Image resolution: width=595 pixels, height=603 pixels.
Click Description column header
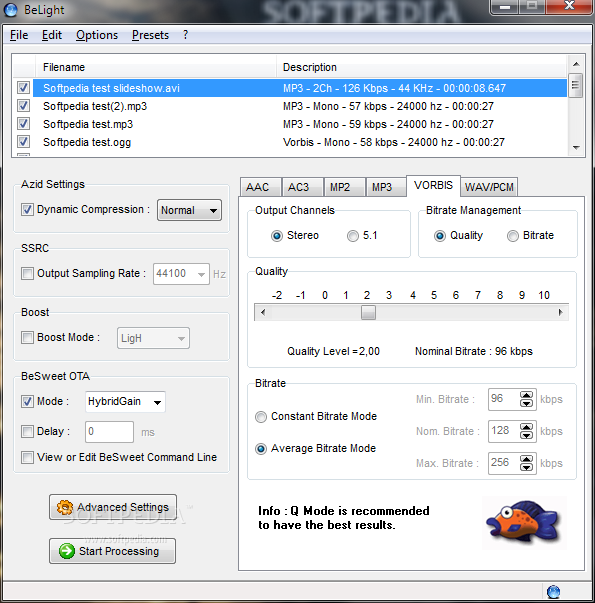[422, 67]
